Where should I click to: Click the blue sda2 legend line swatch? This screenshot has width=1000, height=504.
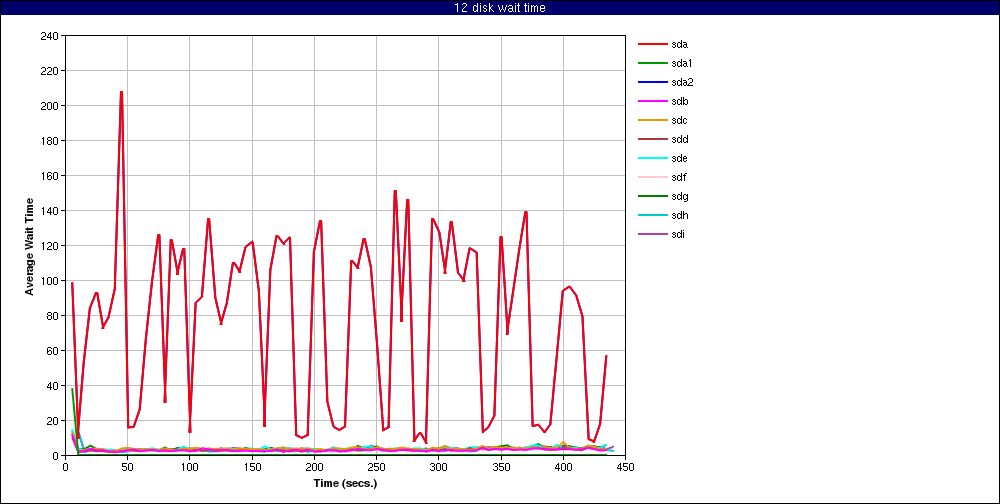(651, 82)
